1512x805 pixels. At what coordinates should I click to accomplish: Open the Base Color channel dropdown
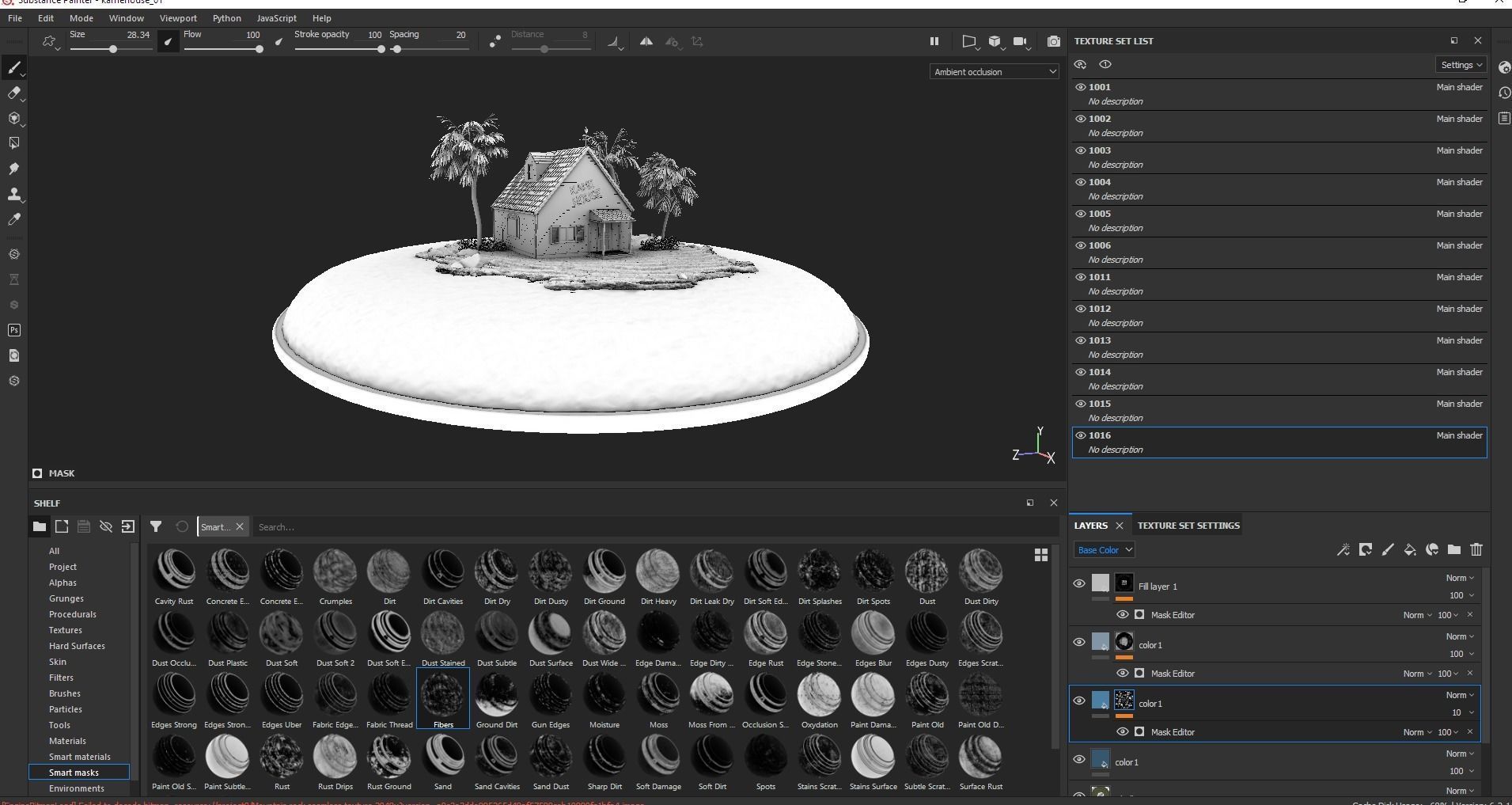pos(1105,550)
